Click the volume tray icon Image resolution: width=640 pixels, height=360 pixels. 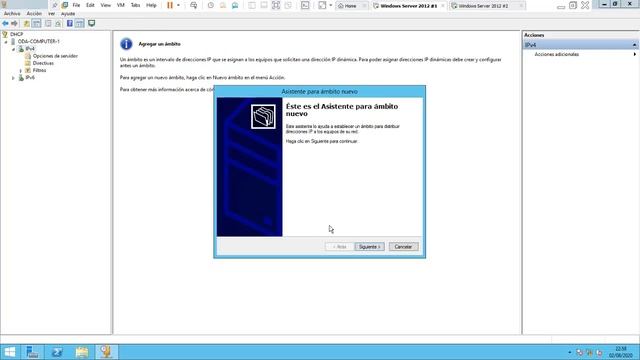click(x=599, y=353)
